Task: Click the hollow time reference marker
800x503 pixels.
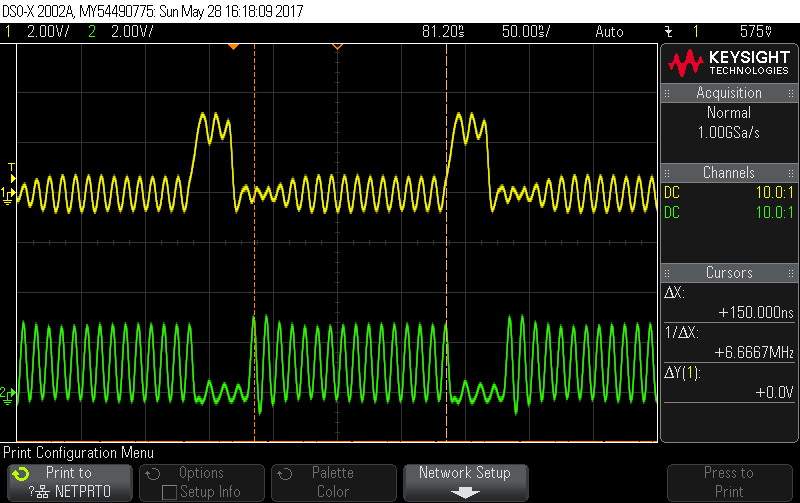Action: coord(337,47)
